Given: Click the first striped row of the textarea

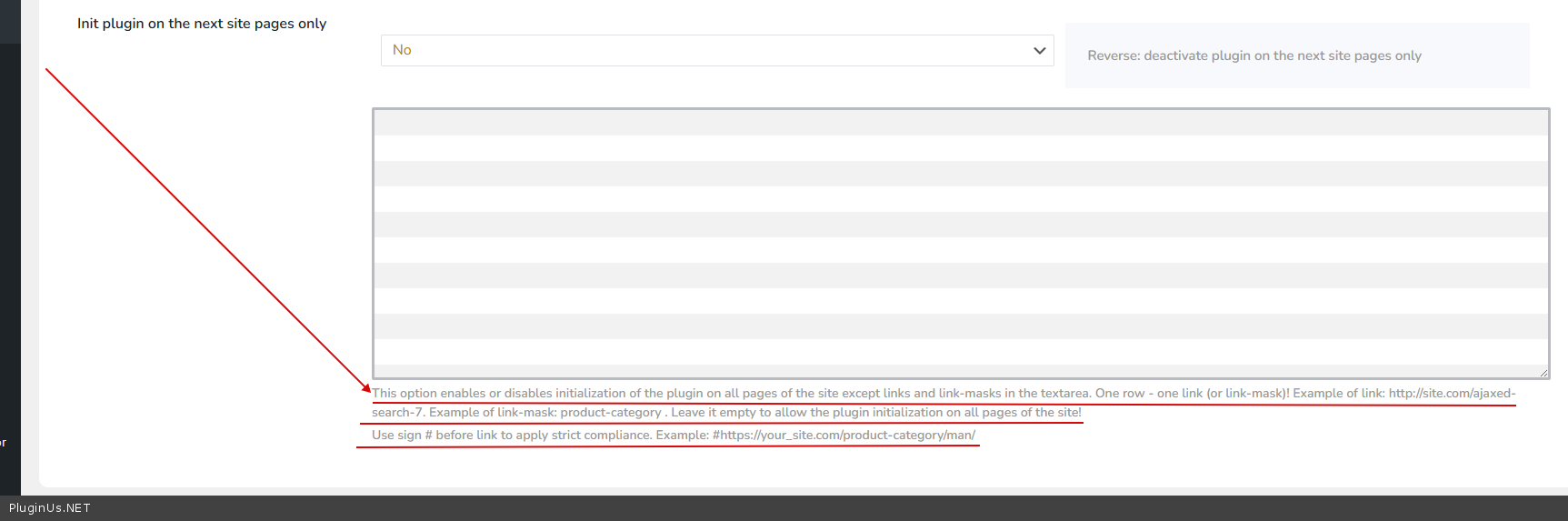Looking at the screenshot, I should [x=960, y=123].
